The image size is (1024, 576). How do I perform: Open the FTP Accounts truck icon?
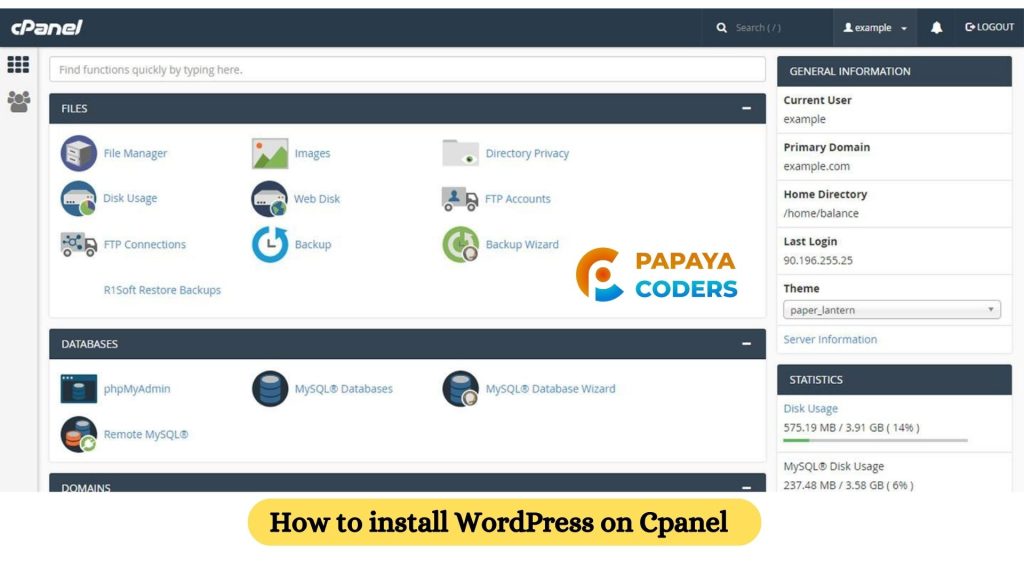click(460, 199)
